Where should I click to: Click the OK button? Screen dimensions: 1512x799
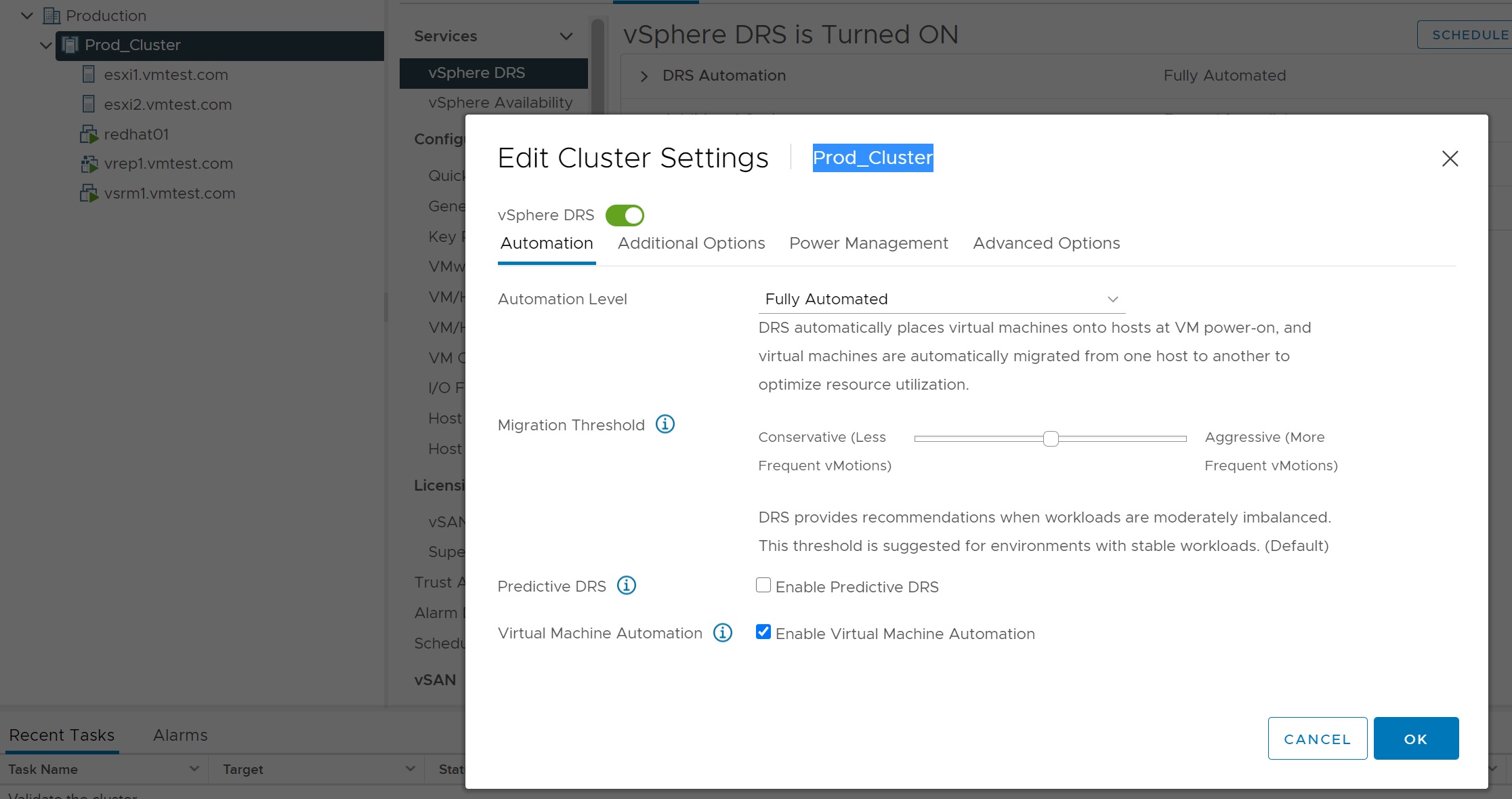click(1415, 739)
